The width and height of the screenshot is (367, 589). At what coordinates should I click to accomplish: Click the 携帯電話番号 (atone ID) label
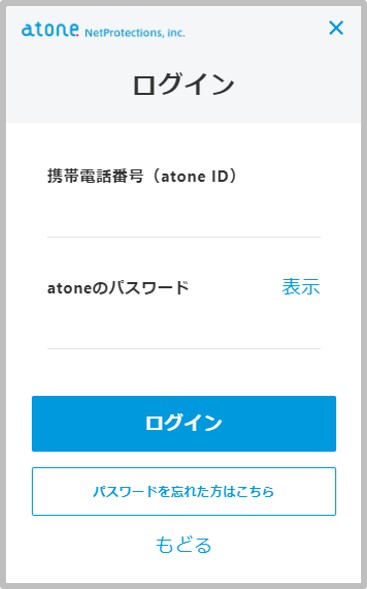(x=142, y=176)
